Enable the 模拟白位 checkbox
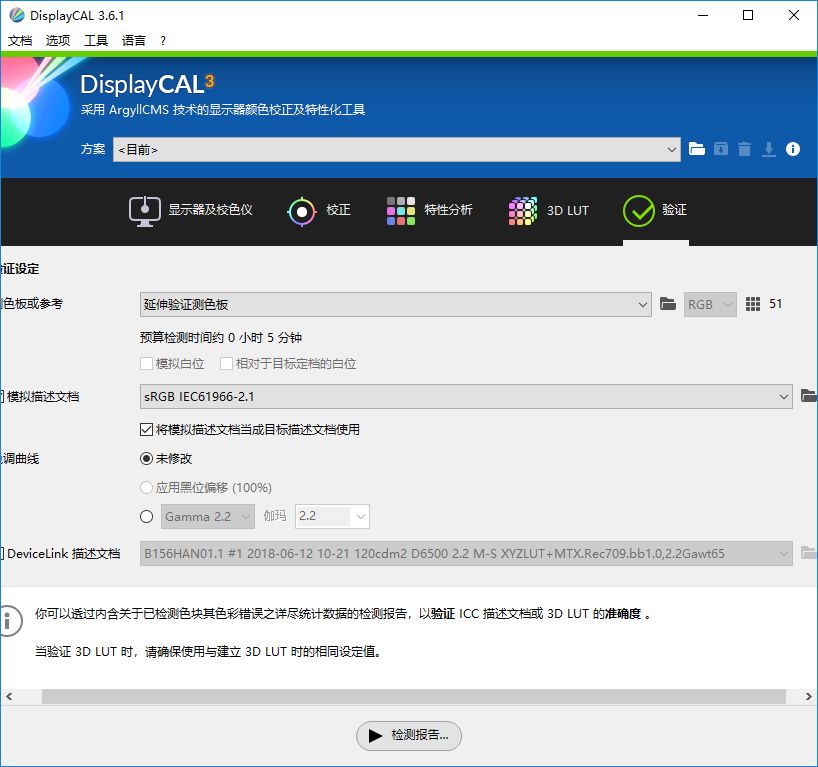 pyautogui.click(x=146, y=363)
